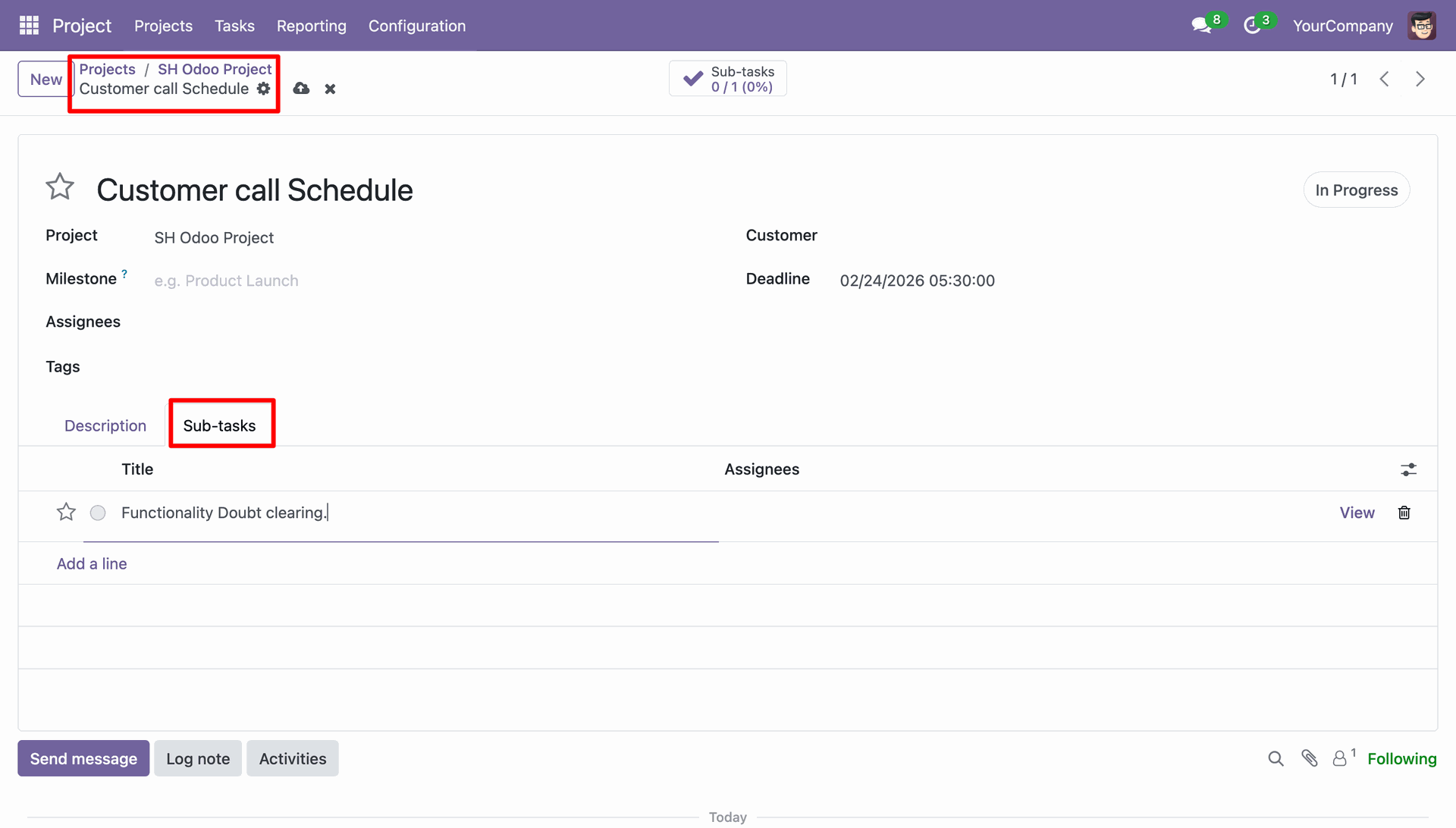Search messages with the magnifier icon
Image resolution: width=1456 pixels, height=828 pixels.
pos(1276,758)
